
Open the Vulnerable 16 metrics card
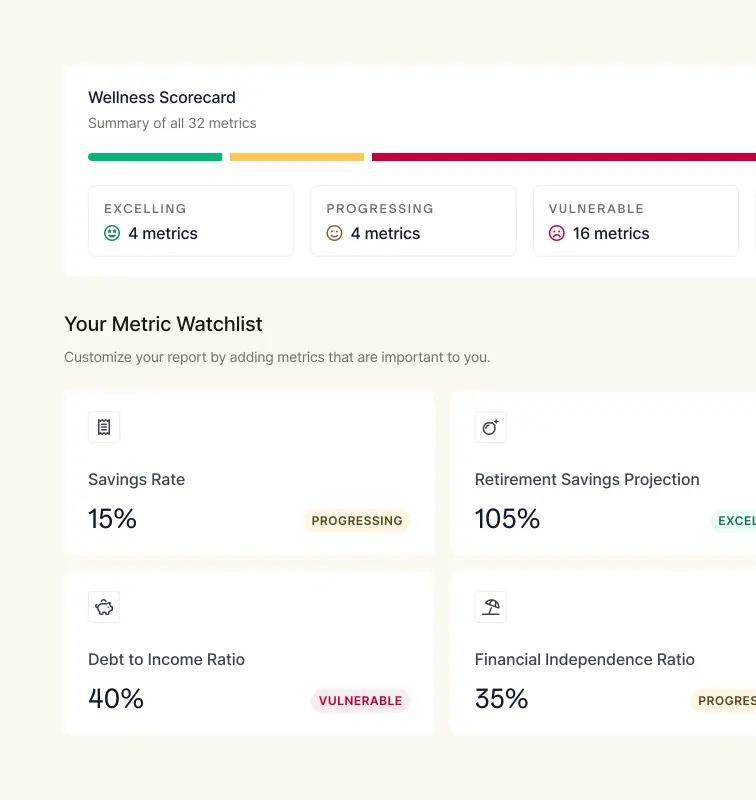(x=636, y=221)
